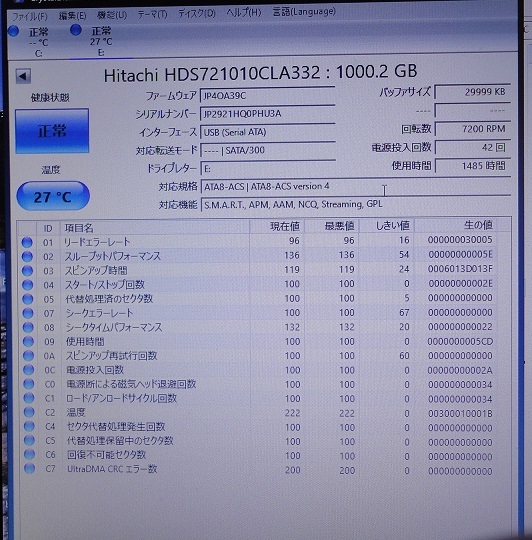Select the スピンアップ時間 attribute name

pos(96,270)
